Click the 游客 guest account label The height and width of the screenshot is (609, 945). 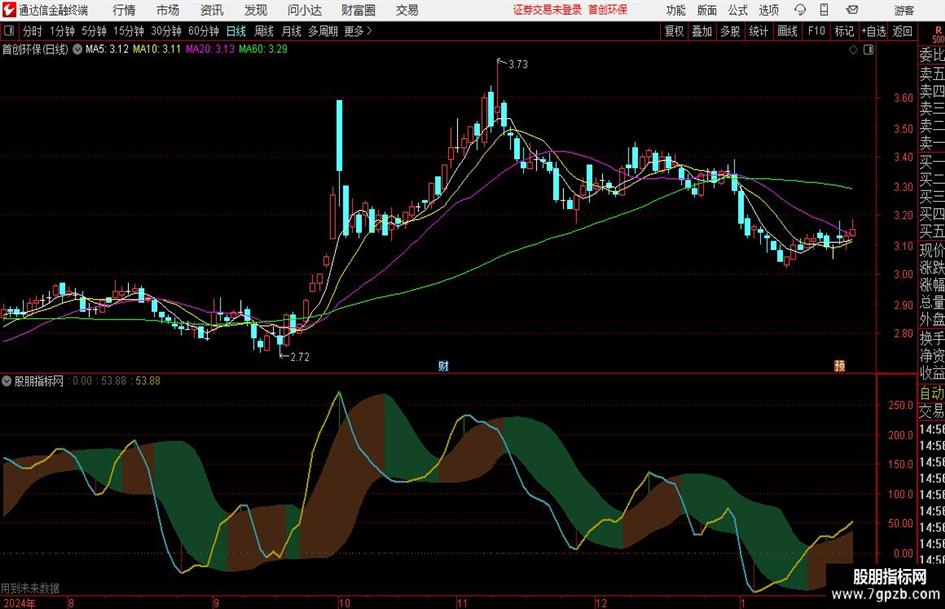pos(904,10)
